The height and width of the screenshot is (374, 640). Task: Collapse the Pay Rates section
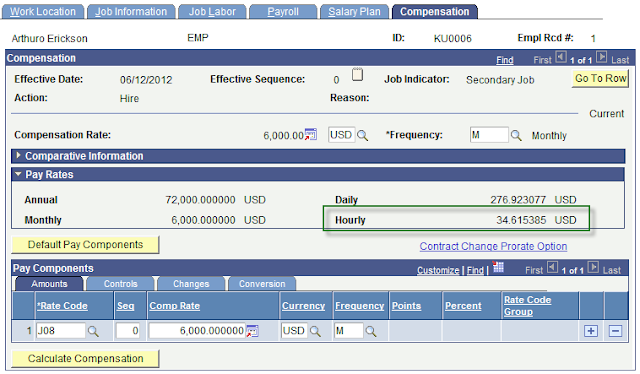coord(18,174)
